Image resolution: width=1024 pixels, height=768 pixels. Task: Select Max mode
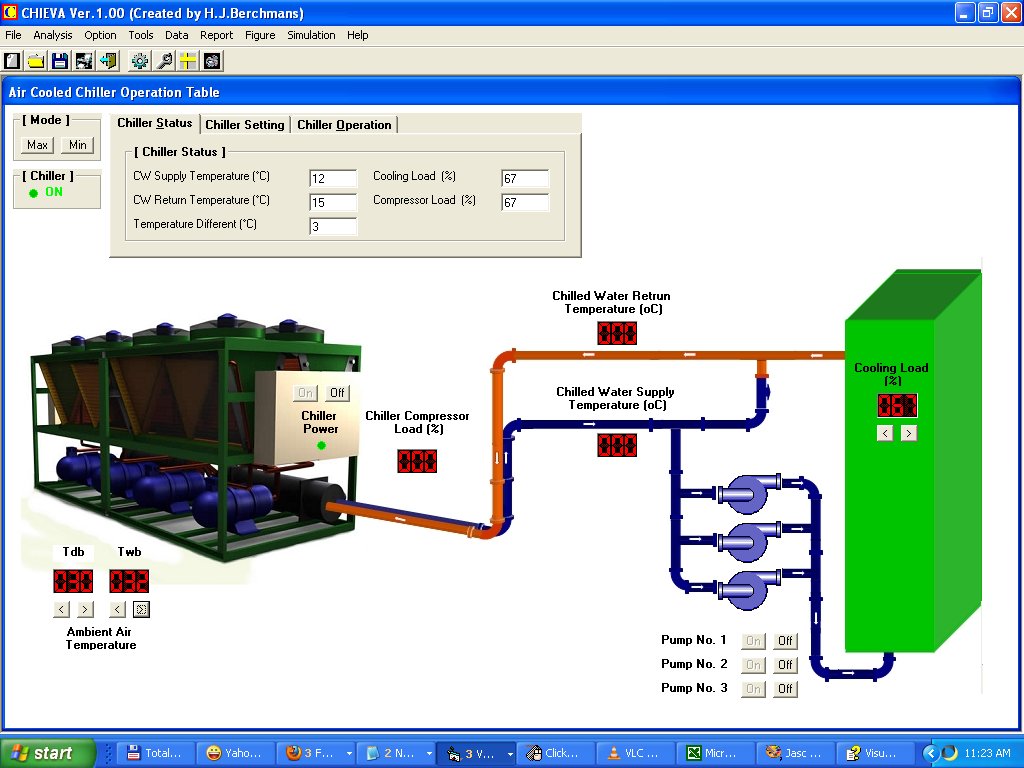[x=36, y=144]
